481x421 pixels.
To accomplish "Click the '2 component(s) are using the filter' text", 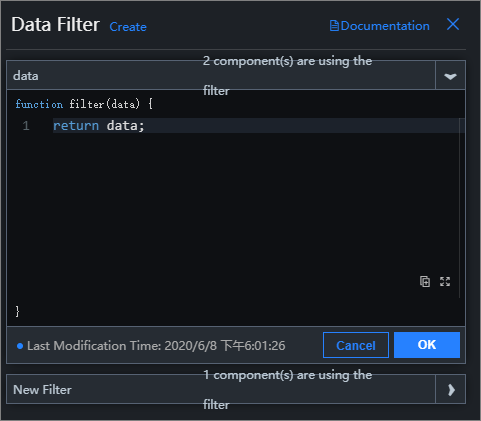I will pos(287,76).
